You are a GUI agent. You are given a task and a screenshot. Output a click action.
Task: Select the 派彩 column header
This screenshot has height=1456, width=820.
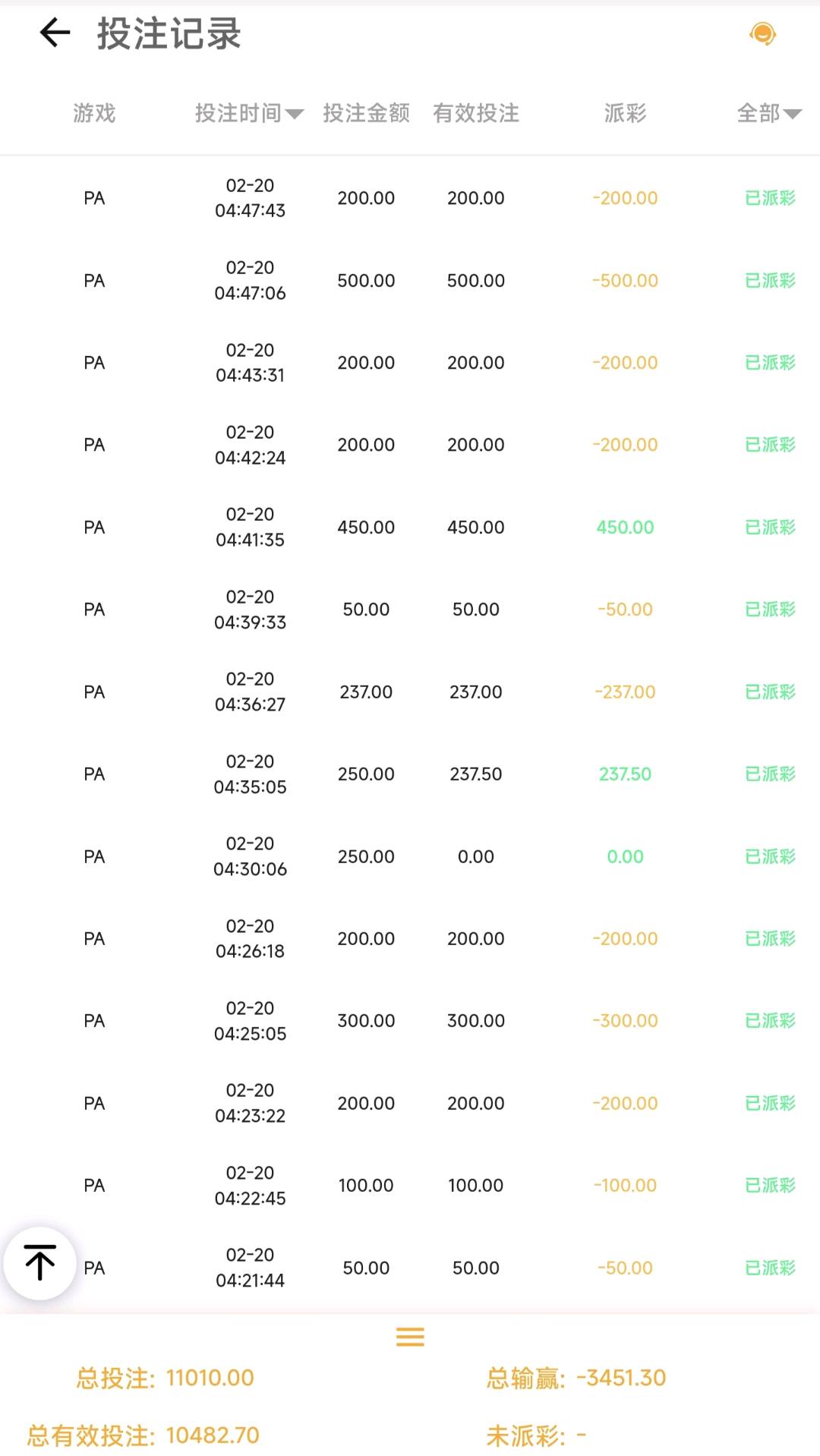[625, 114]
